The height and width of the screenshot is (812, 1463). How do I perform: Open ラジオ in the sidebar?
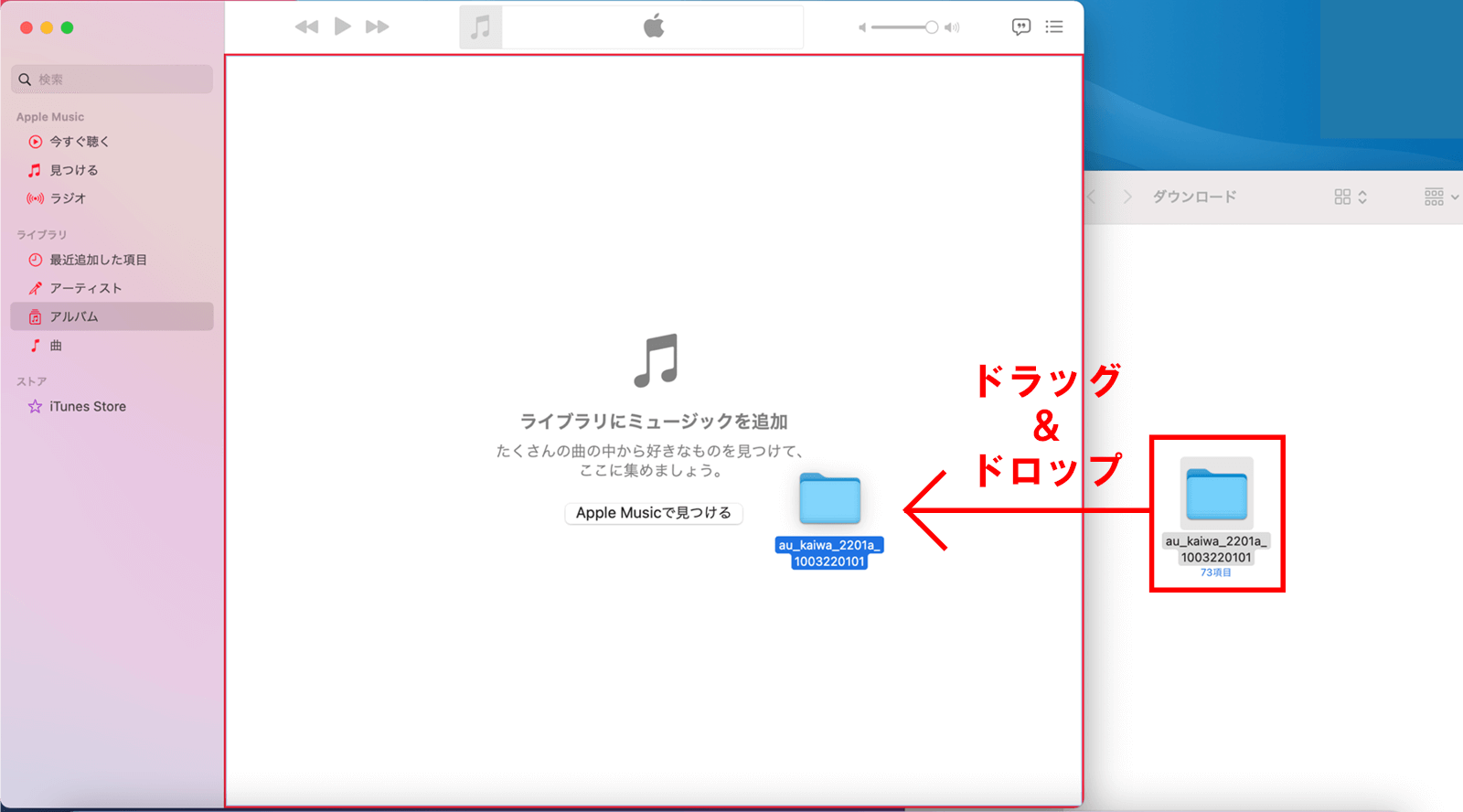tap(68, 198)
